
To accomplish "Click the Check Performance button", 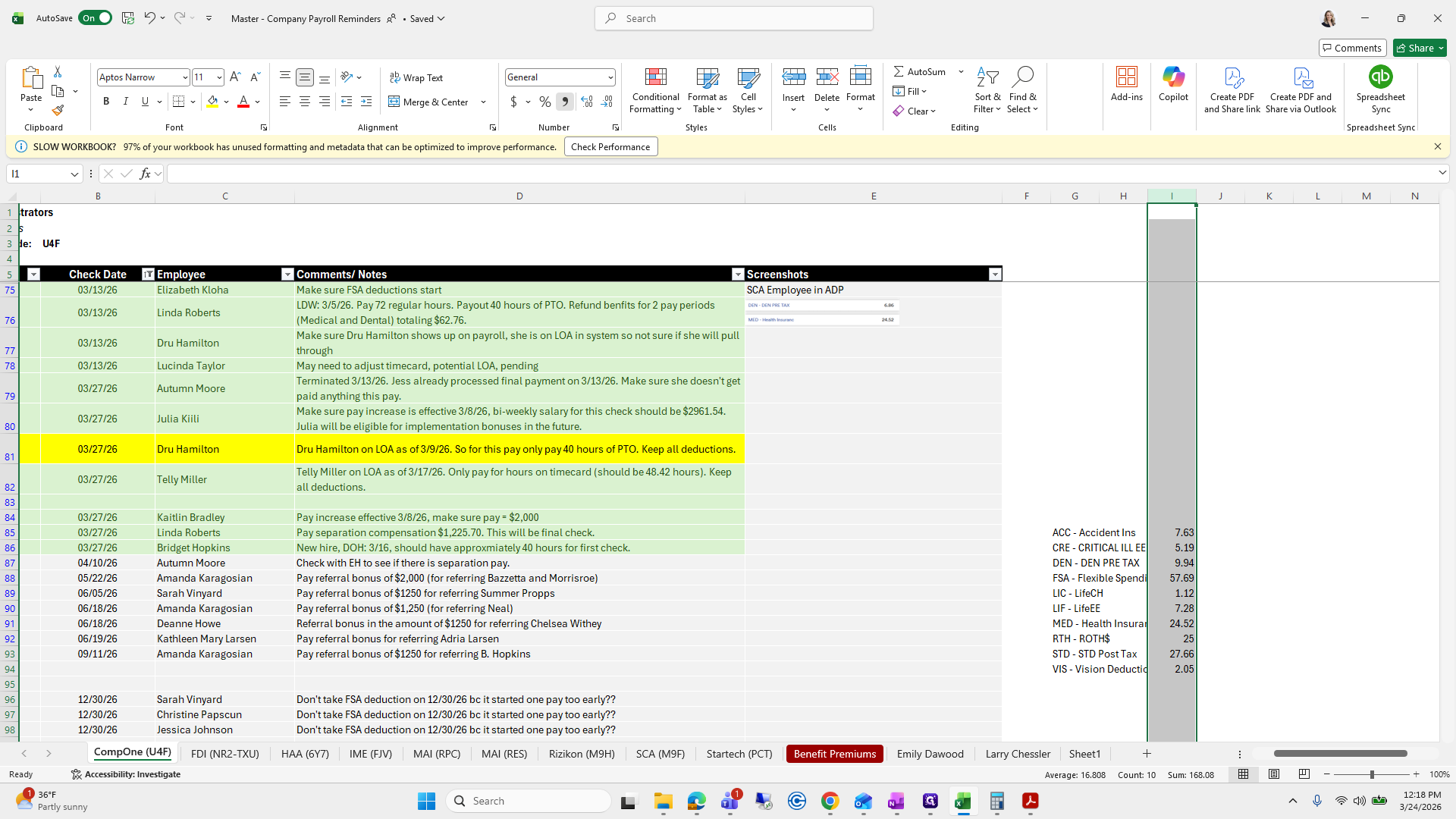I will pos(610,147).
